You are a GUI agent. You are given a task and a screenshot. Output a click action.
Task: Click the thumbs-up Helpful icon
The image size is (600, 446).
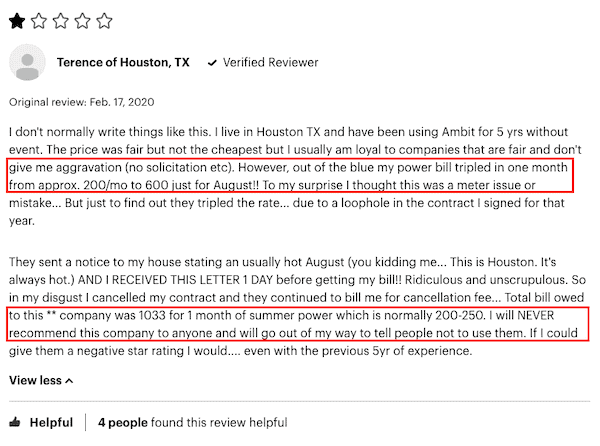[x=15, y=422]
